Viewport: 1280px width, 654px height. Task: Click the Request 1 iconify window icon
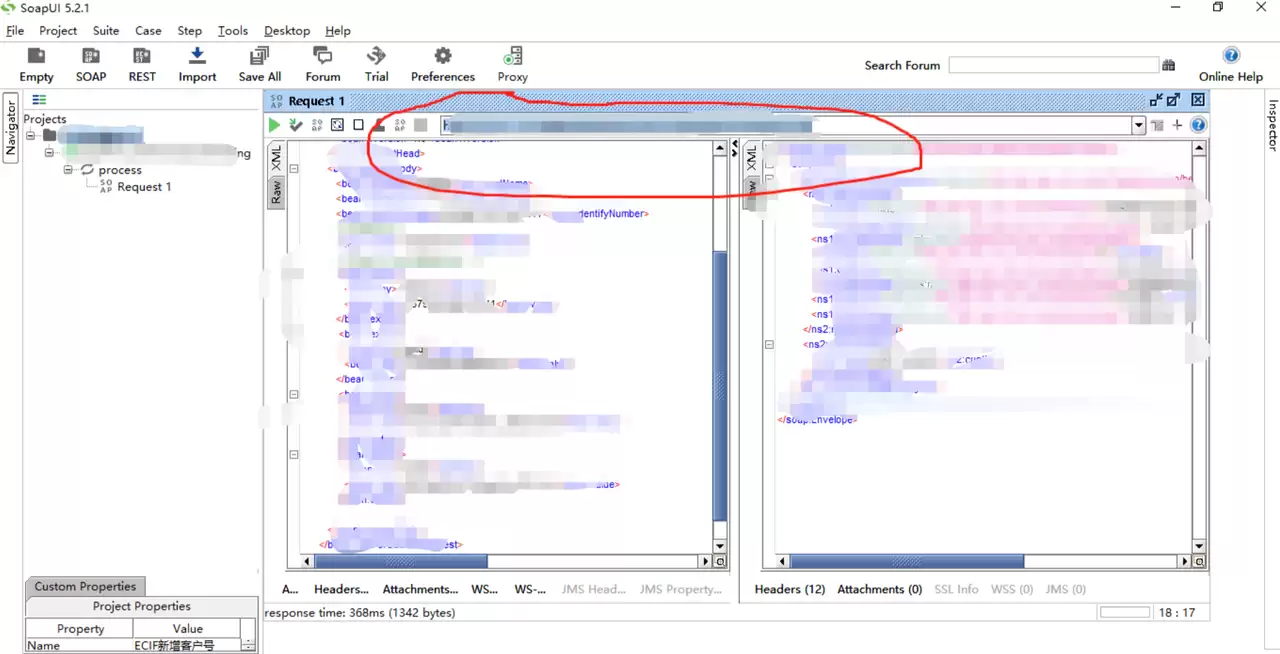(x=1156, y=100)
